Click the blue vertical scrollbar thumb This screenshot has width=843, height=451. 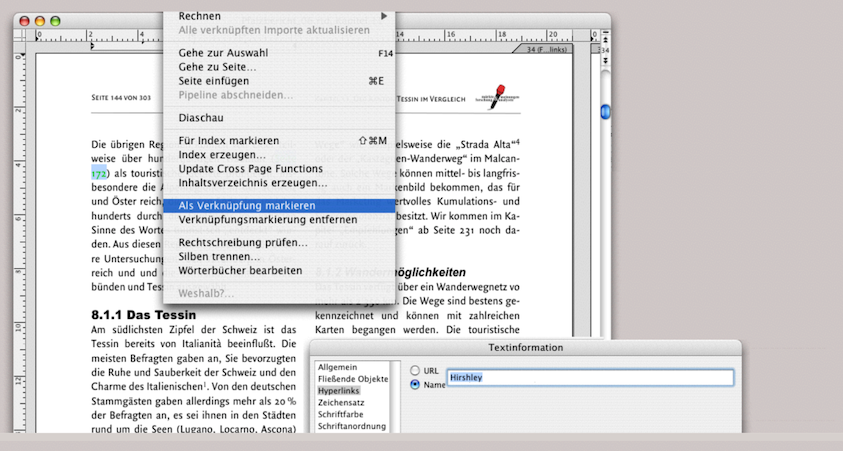tap(604, 112)
